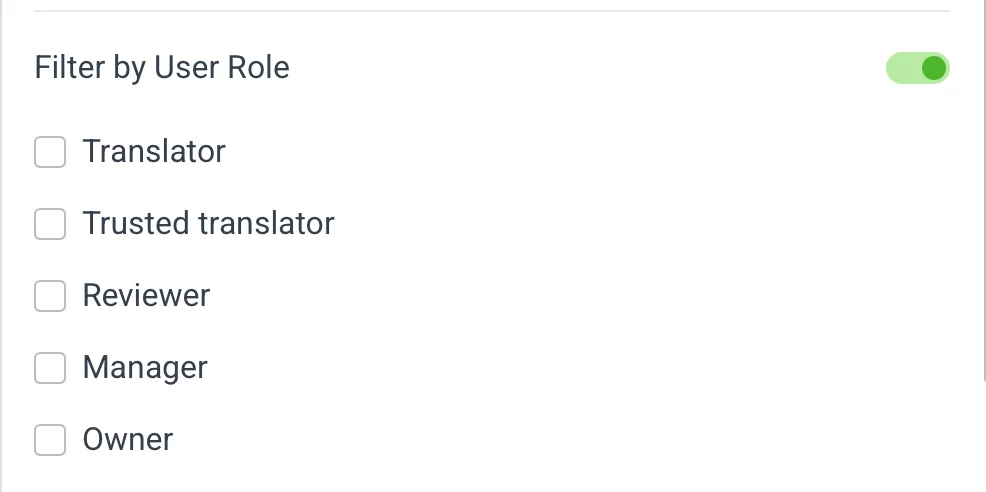The height and width of the screenshot is (492, 986).
Task: Check the Translator checkbox
Action: (x=50, y=152)
